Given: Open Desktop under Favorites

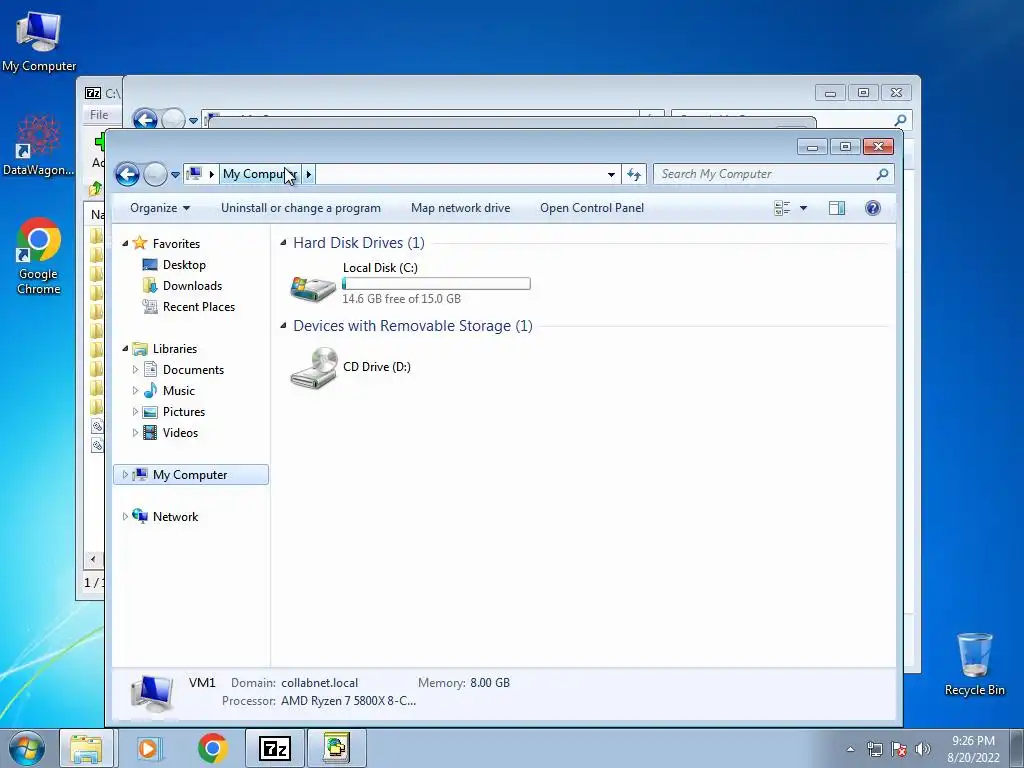Looking at the screenshot, I should (184, 264).
